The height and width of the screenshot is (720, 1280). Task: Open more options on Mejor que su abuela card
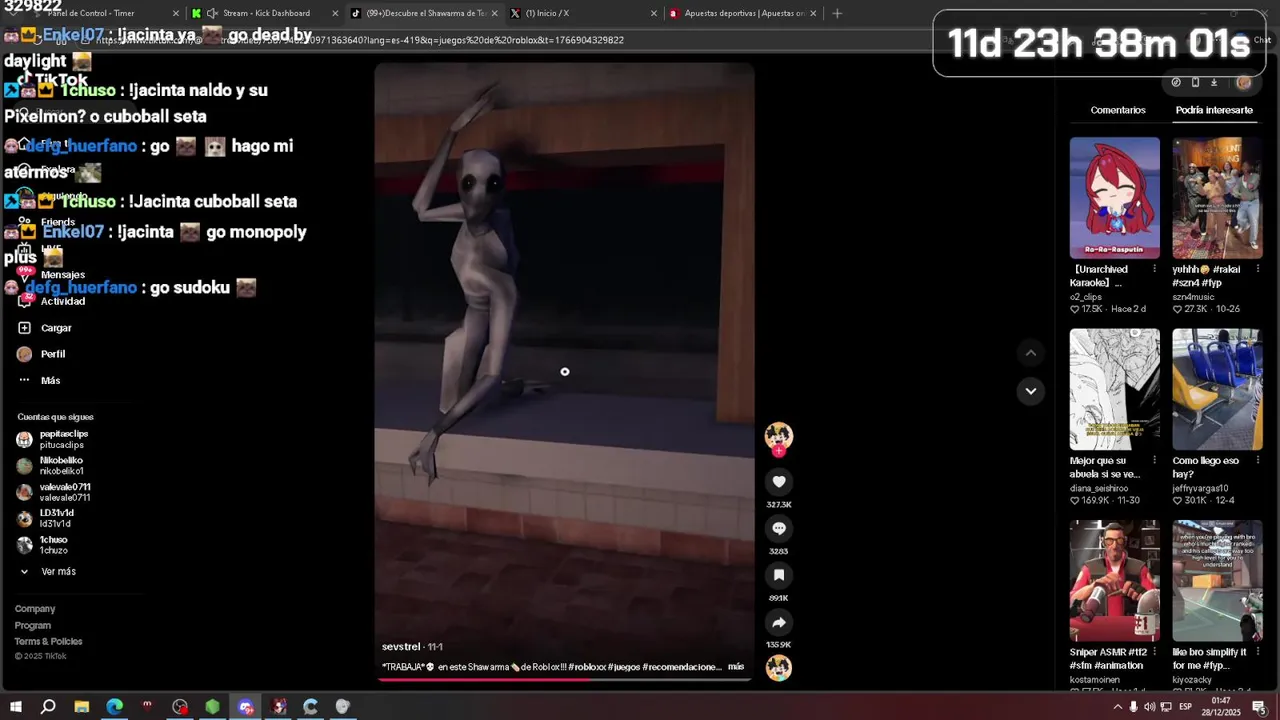point(1154,461)
